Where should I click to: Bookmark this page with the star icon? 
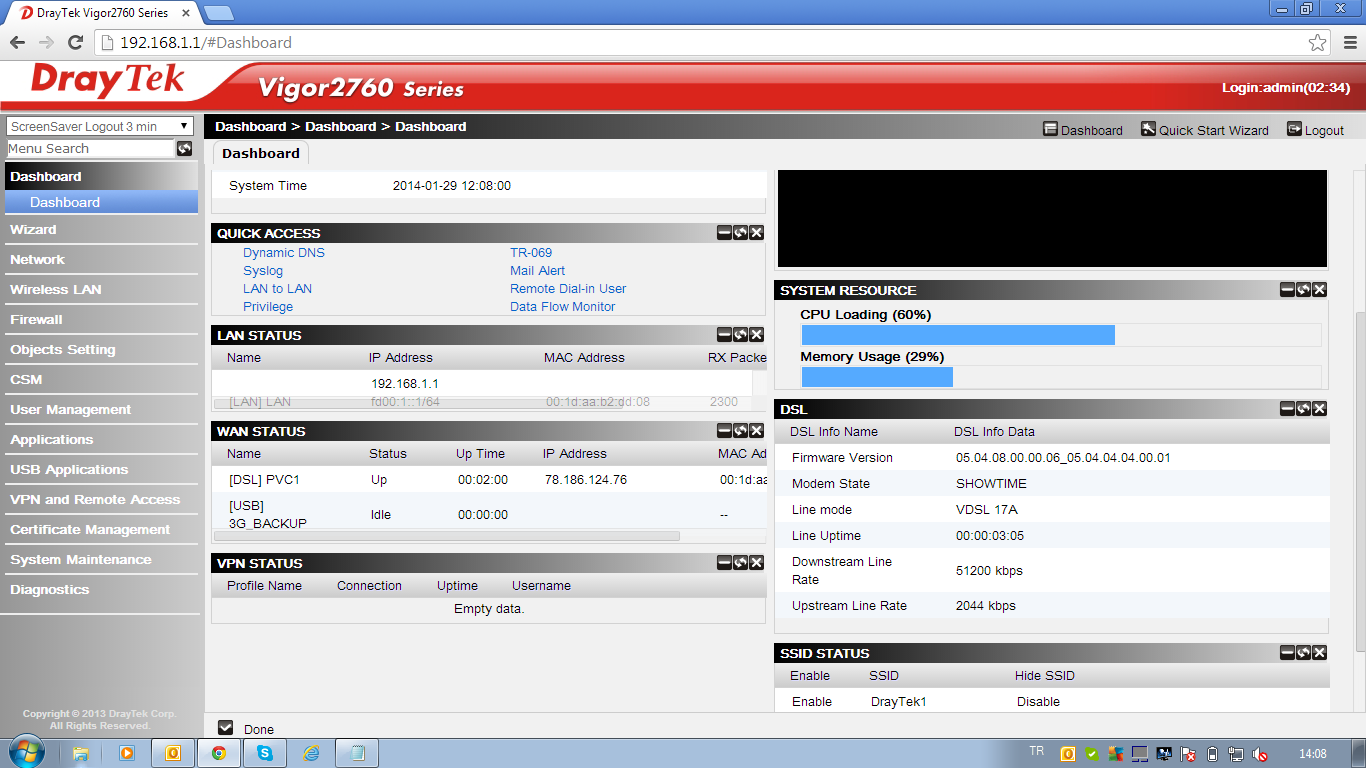[1317, 43]
